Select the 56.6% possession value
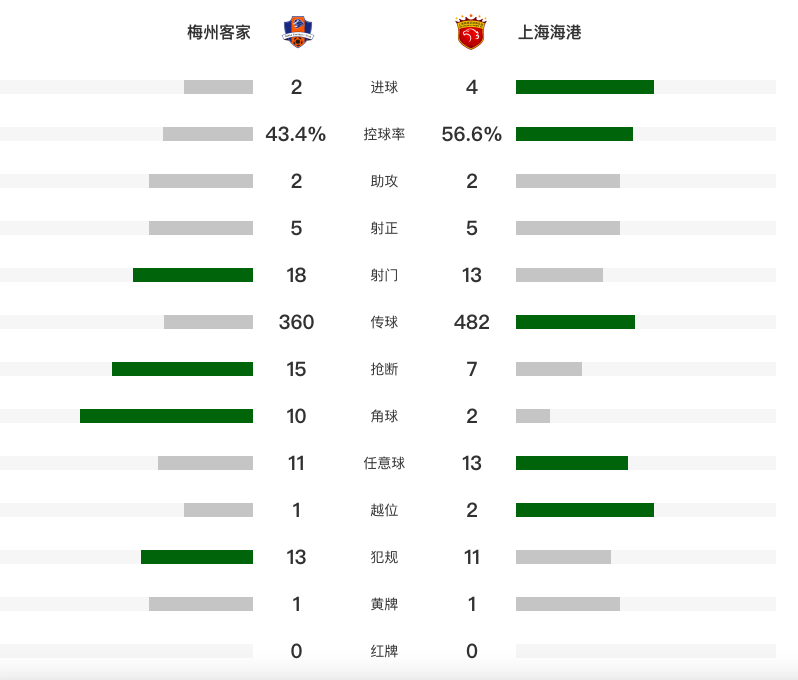798x680 pixels. click(471, 134)
